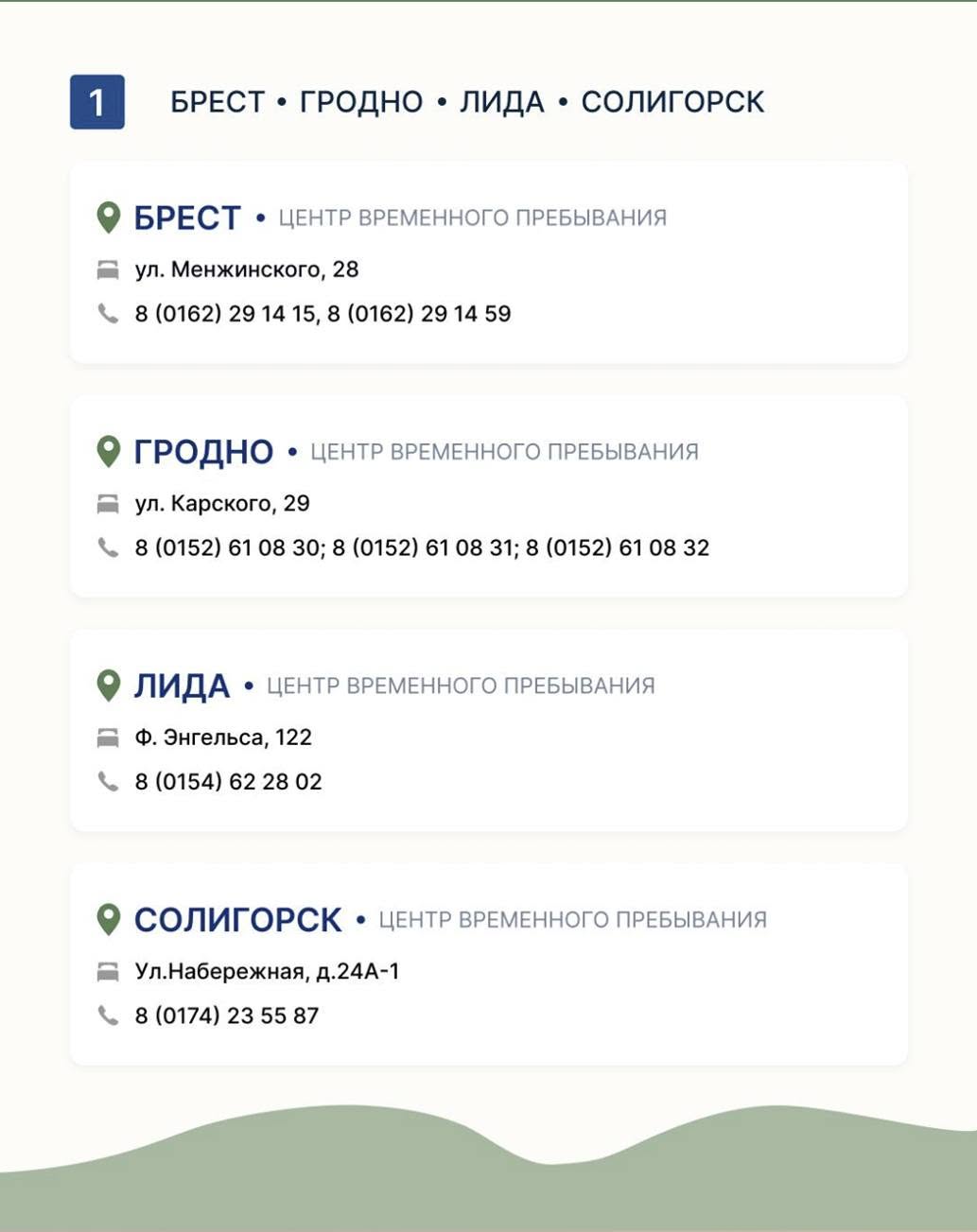The width and height of the screenshot is (977, 1232).
Task: Click the phone icon in the Гродно card
Action: [x=108, y=547]
